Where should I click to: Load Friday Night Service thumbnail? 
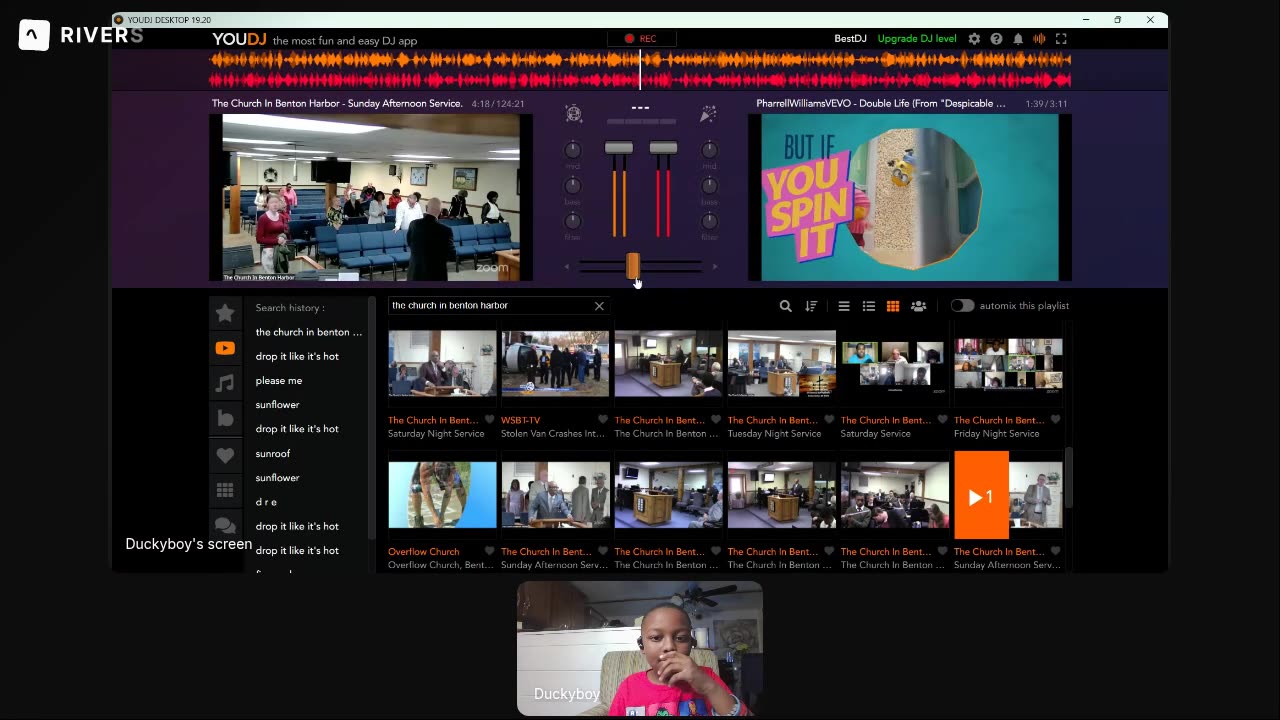(x=1007, y=364)
